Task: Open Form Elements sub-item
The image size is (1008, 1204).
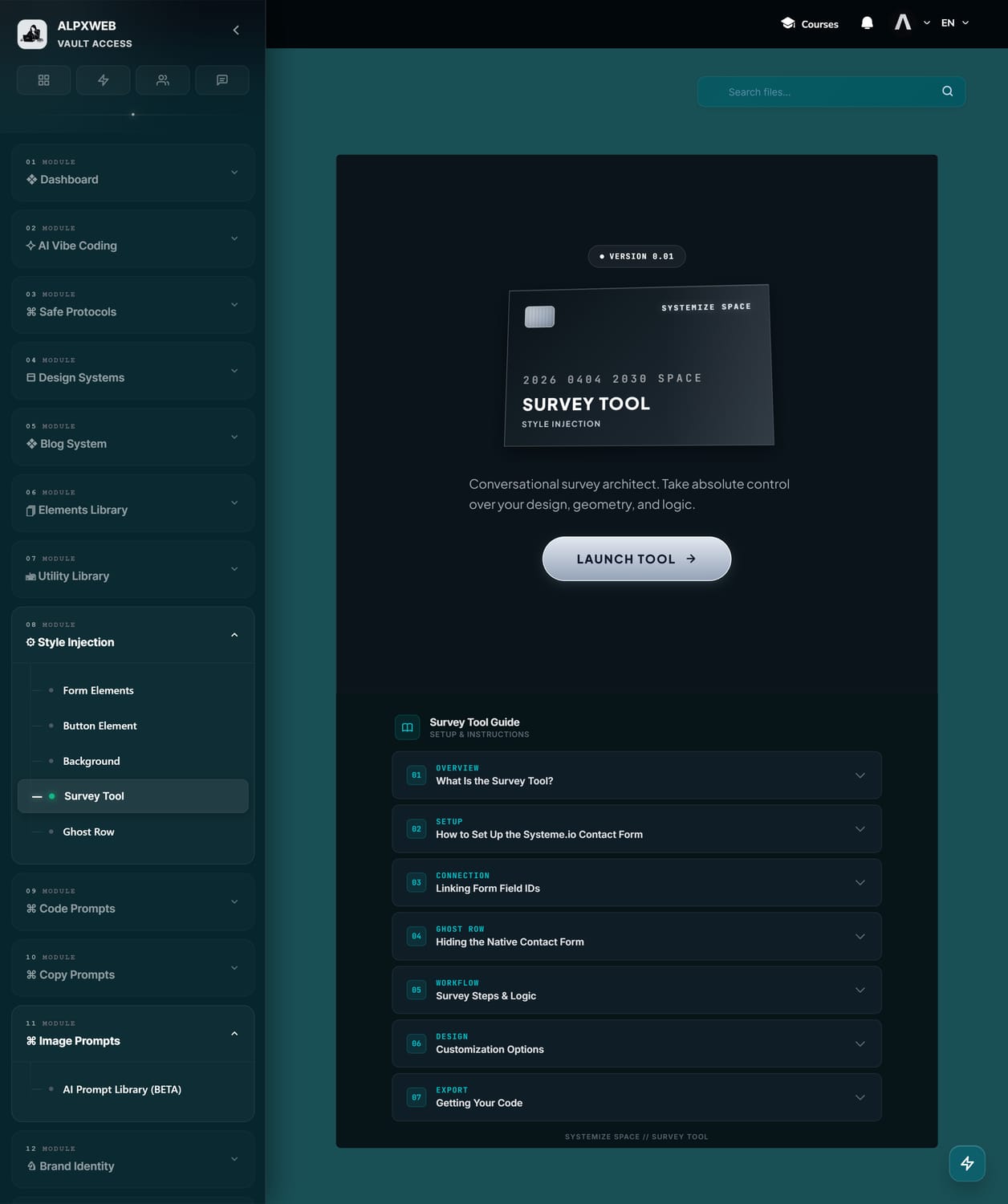Action: pos(98,690)
